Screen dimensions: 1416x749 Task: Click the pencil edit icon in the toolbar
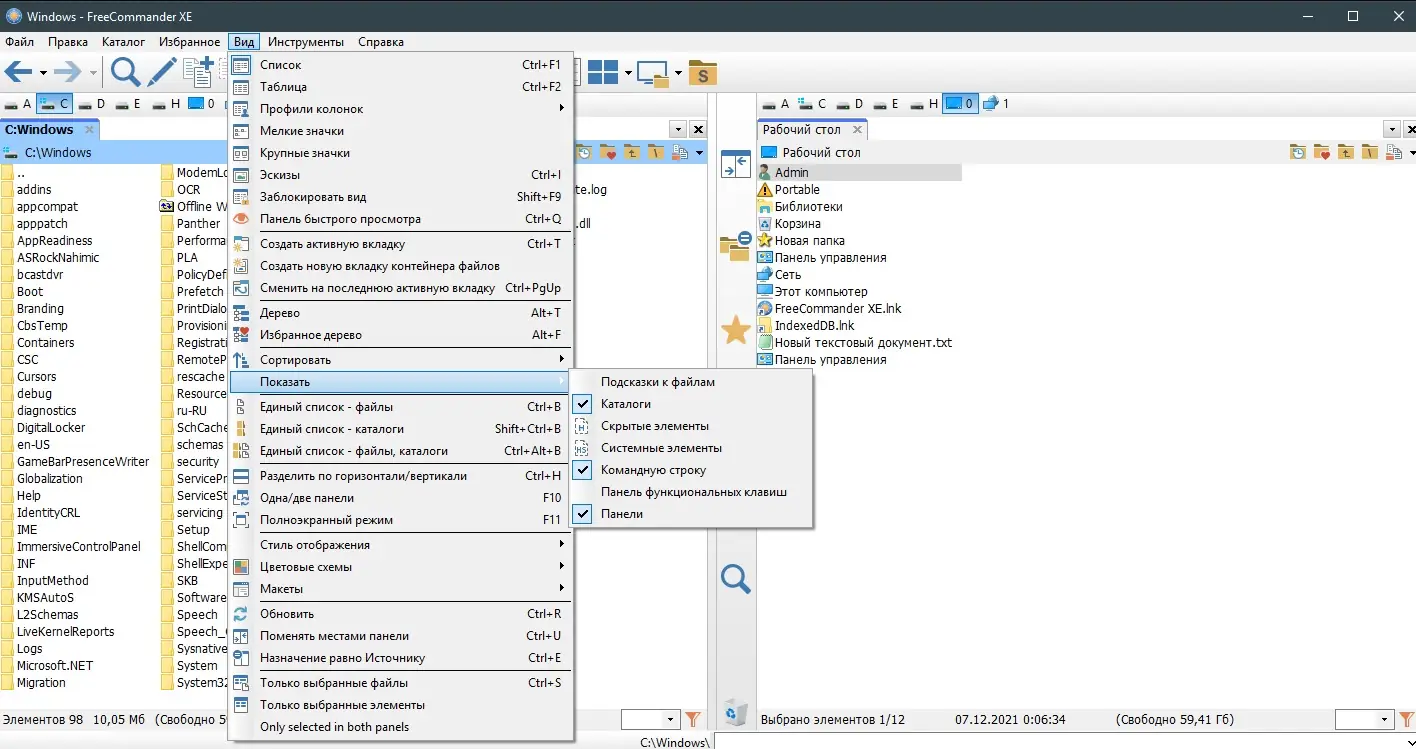pyautogui.click(x=161, y=72)
